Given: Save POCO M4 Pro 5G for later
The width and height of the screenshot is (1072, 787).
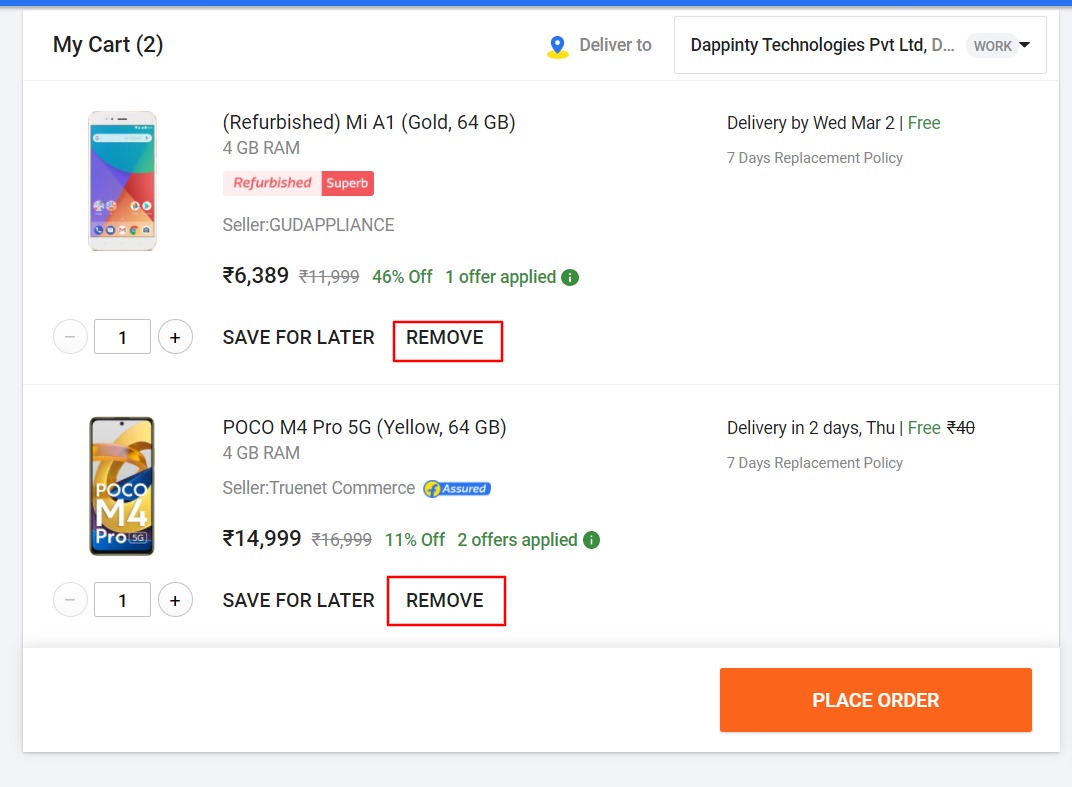Looking at the screenshot, I should [298, 601].
